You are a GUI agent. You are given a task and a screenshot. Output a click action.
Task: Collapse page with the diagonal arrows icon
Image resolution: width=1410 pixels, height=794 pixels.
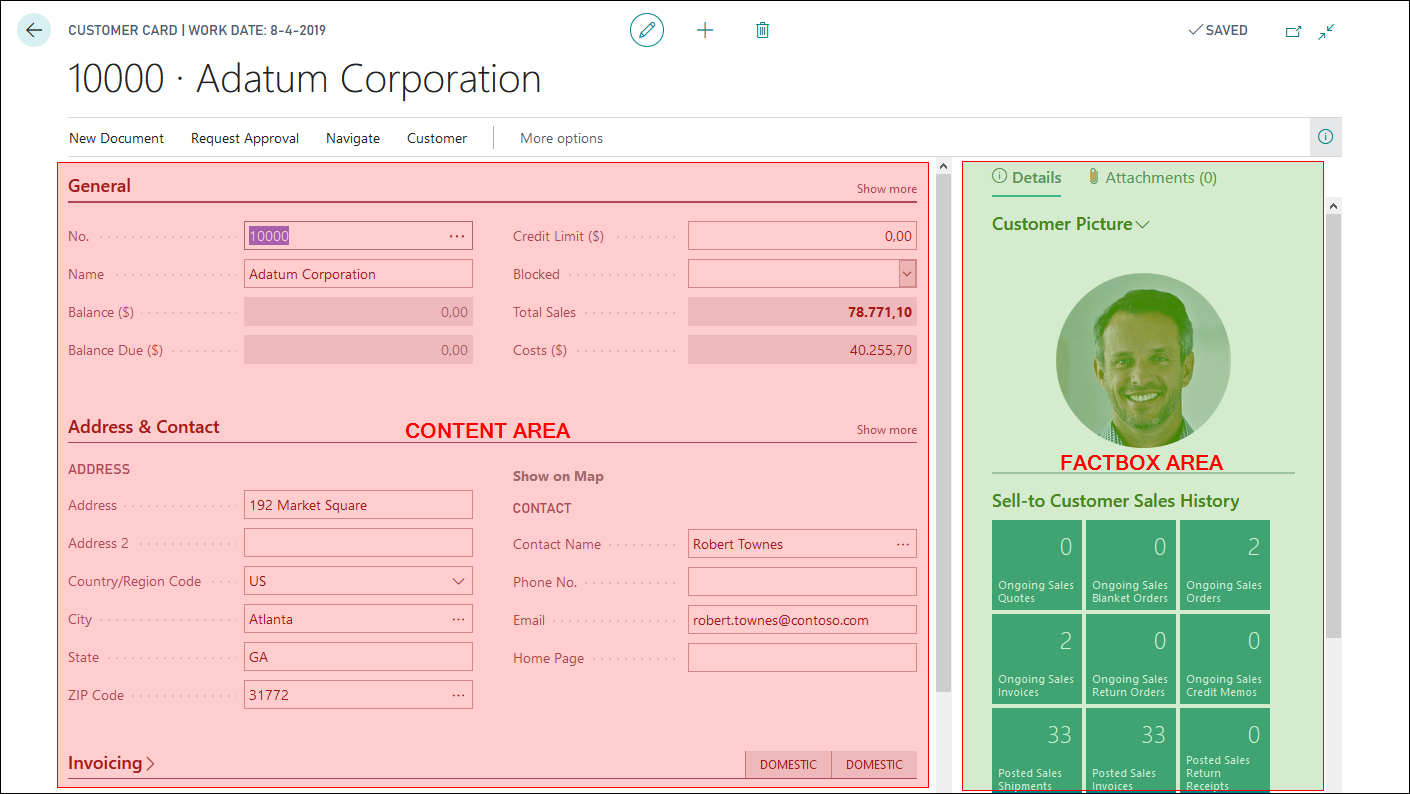[x=1326, y=31]
